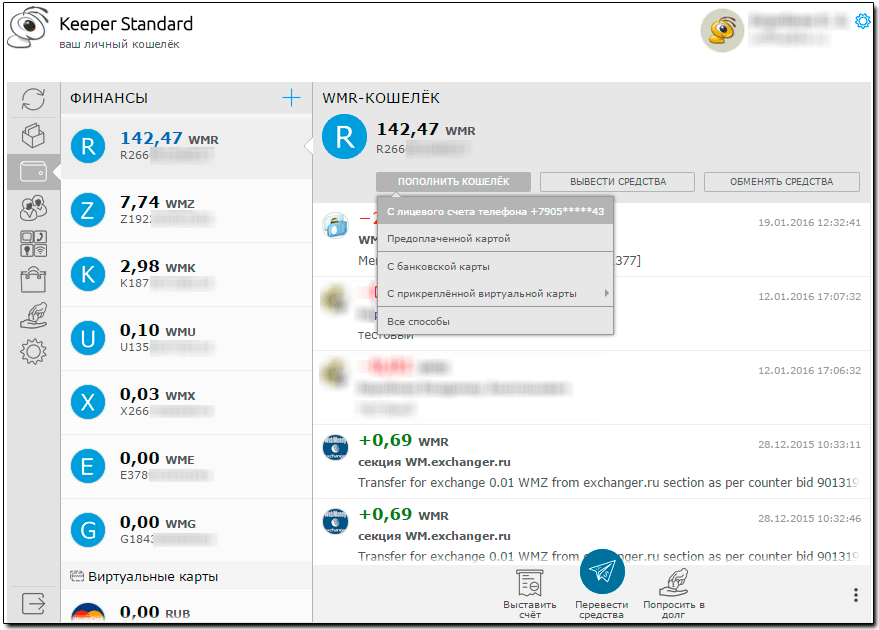Click the ОБМЕНЯТЬ СРЕДСТВА button

coord(781,182)
